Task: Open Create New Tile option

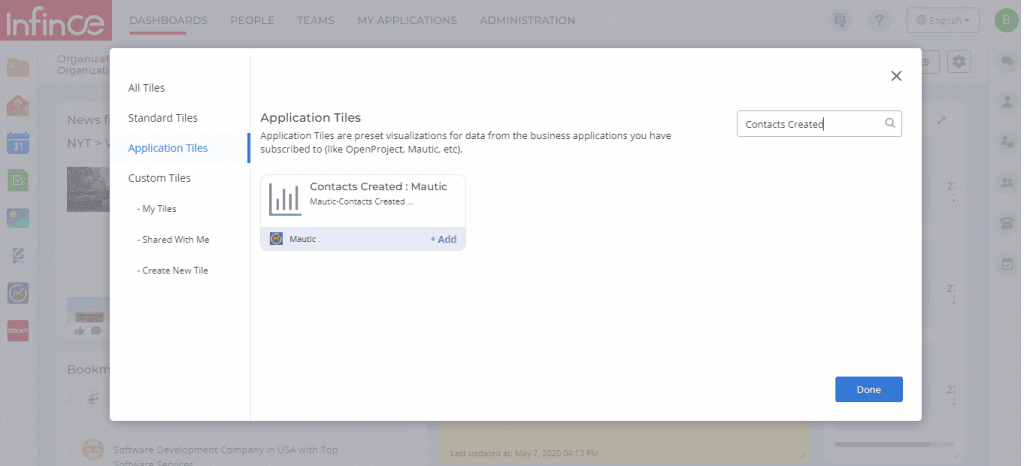Action: 172,270
